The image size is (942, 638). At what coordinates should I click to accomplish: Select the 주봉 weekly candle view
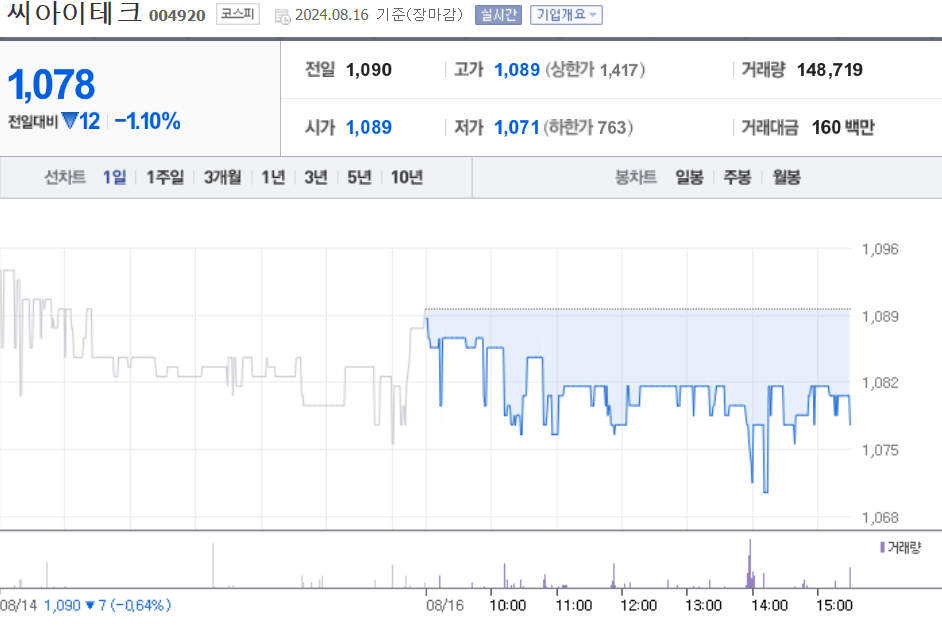738,176
